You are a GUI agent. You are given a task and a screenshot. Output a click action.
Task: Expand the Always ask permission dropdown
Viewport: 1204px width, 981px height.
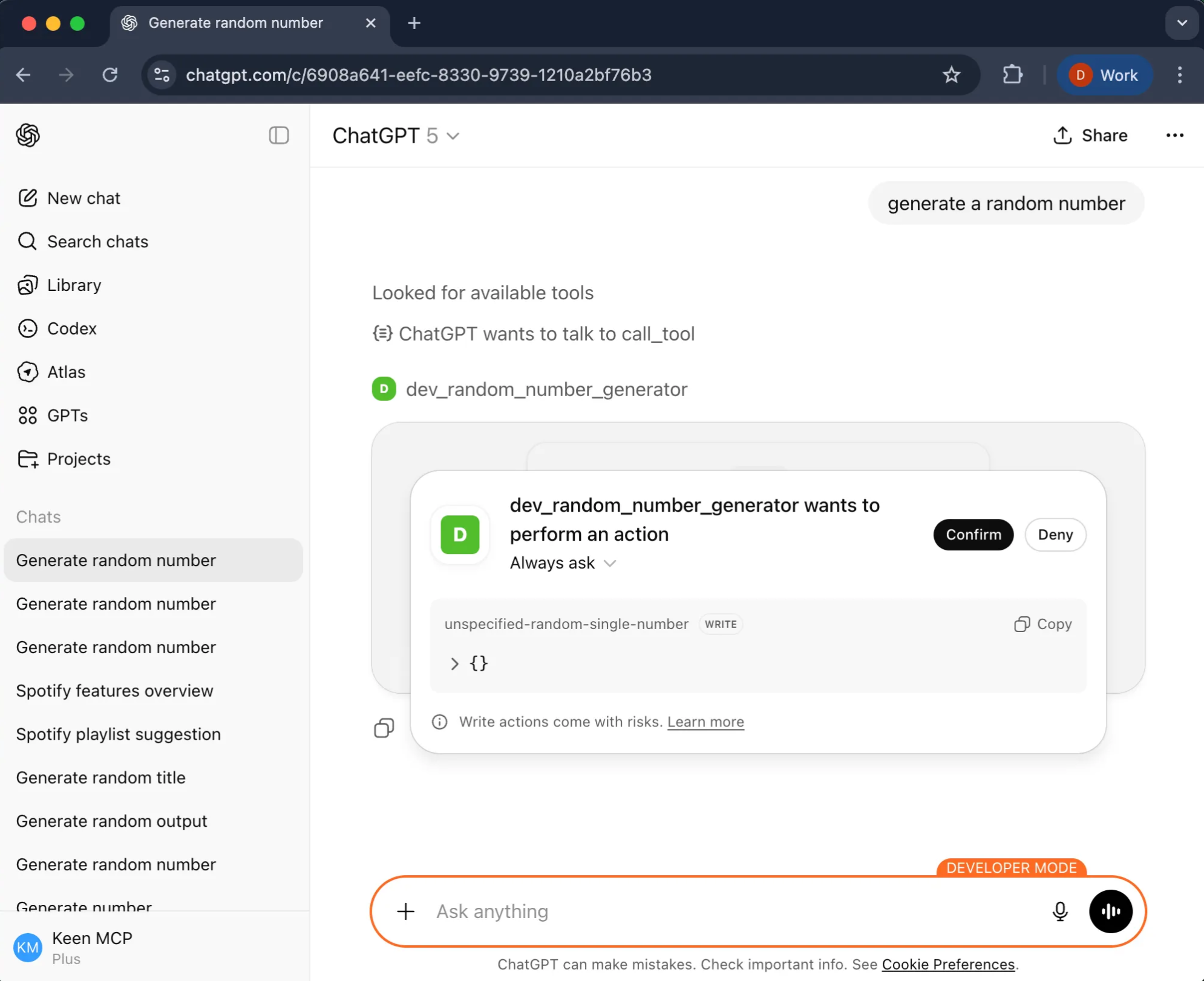click(x=563, y=563)
